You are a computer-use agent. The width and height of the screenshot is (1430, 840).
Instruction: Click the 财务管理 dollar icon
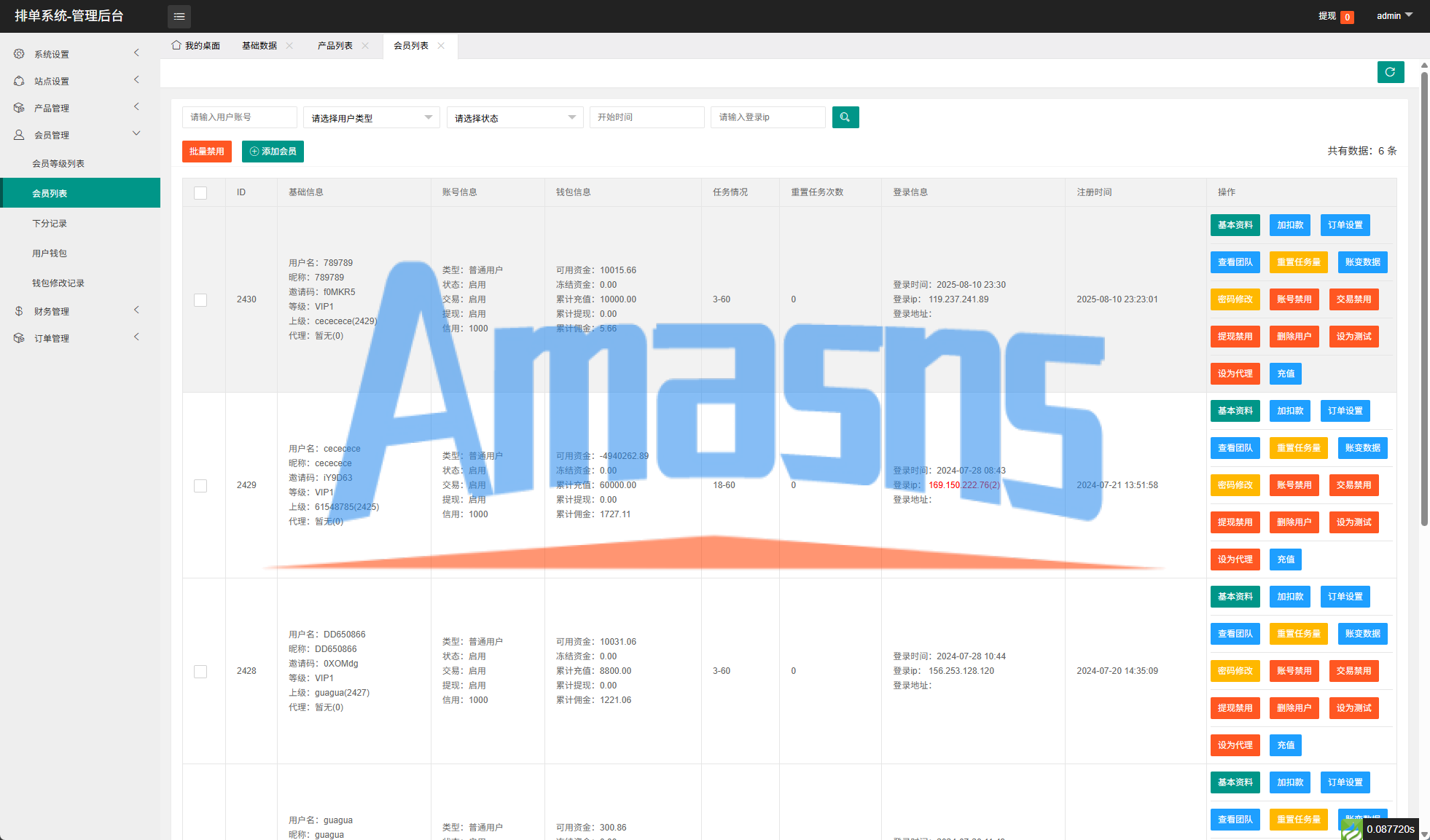[x=19, y=311]
